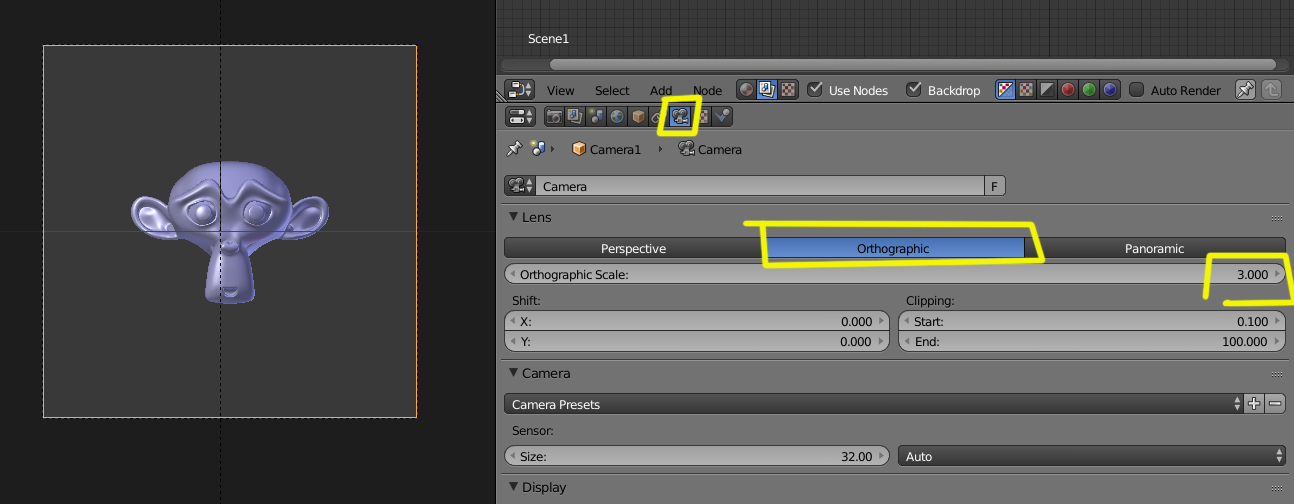Viewport: 1294px width, 504px height.
Task: Click the Shift X field
Action: [x=696, y=322]
